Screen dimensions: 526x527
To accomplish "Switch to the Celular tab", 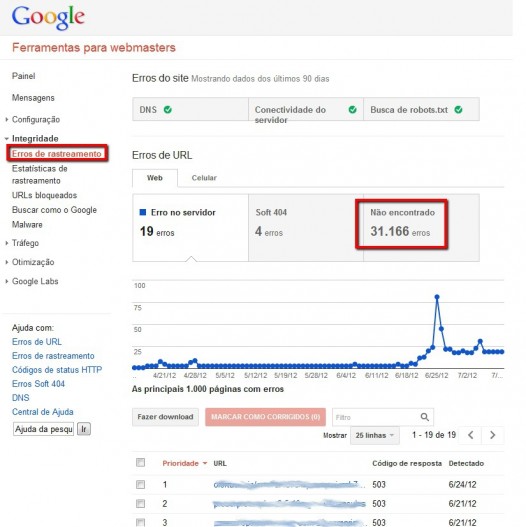I will click(x=204, y=178).
